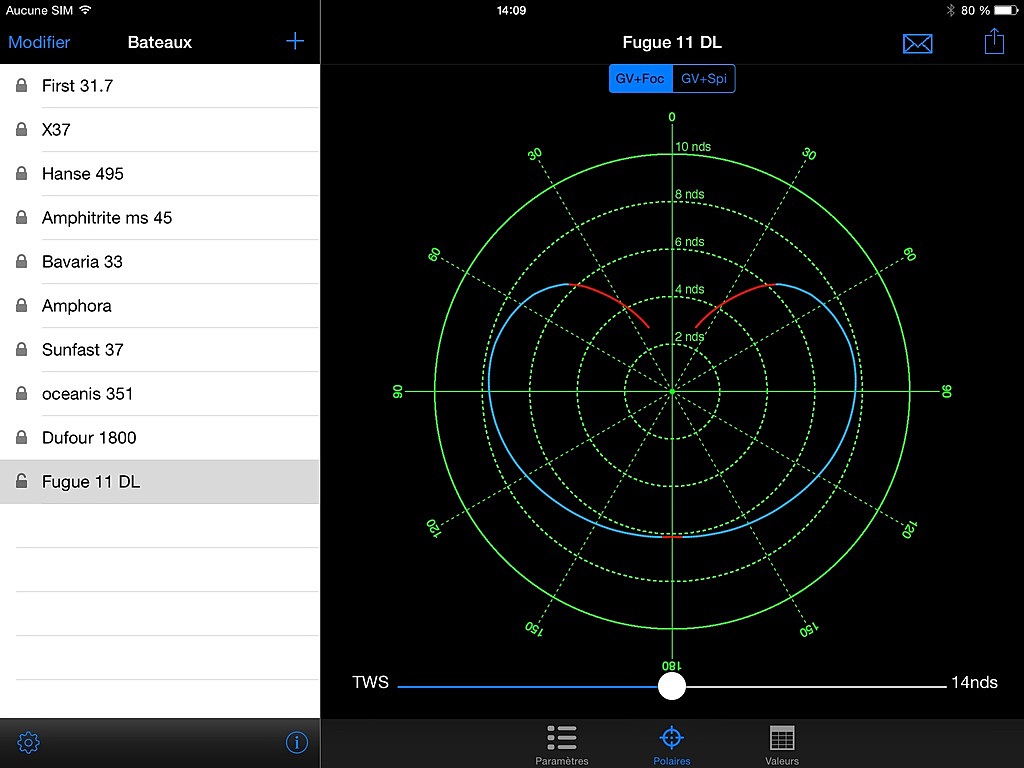Viewport: 1024px width, 768px height.
Task: Tap the lock icon beside Dufour 1800
Action: (22, 437)
